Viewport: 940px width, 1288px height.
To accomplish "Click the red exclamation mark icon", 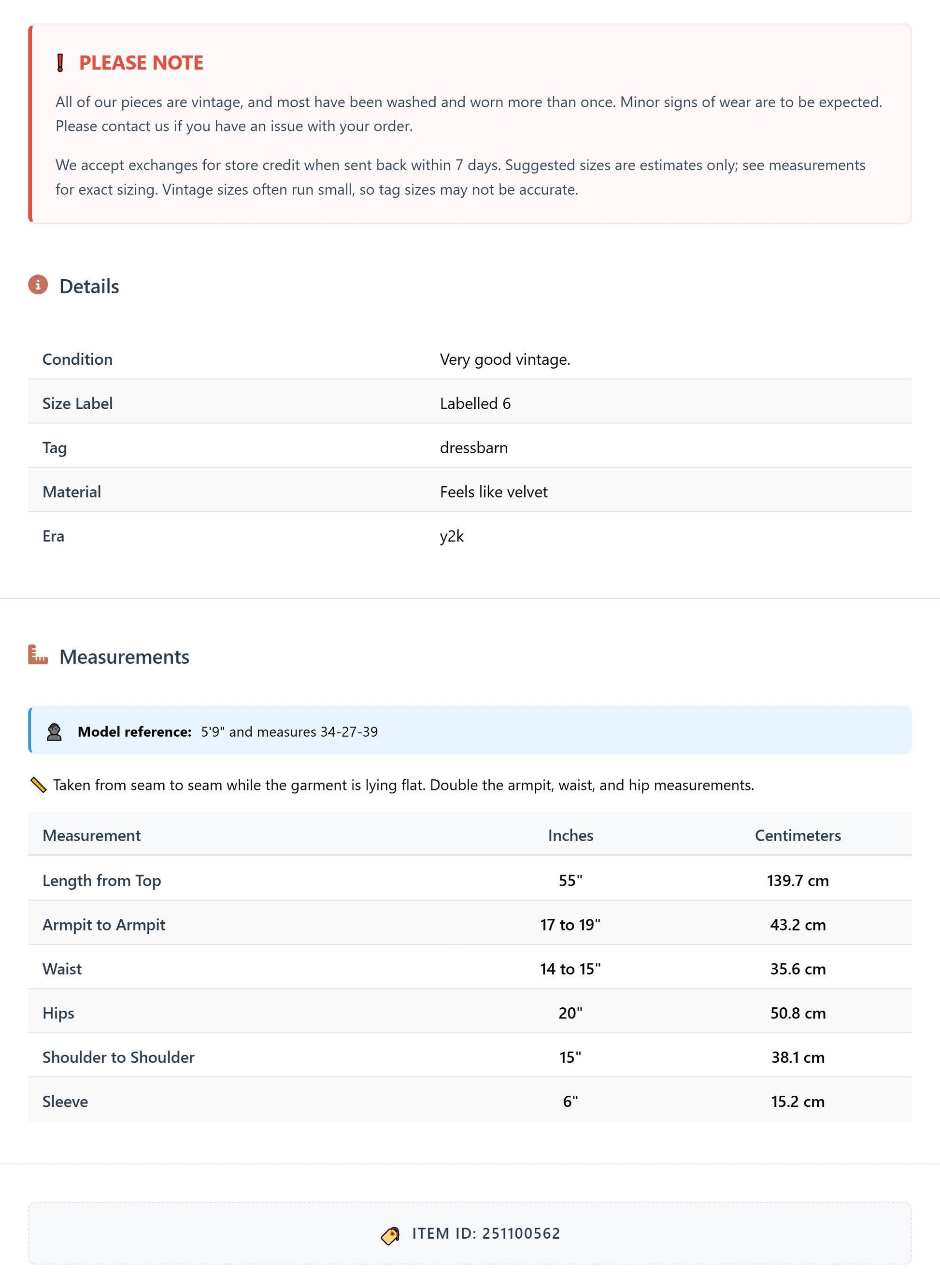I will [60, 63].
